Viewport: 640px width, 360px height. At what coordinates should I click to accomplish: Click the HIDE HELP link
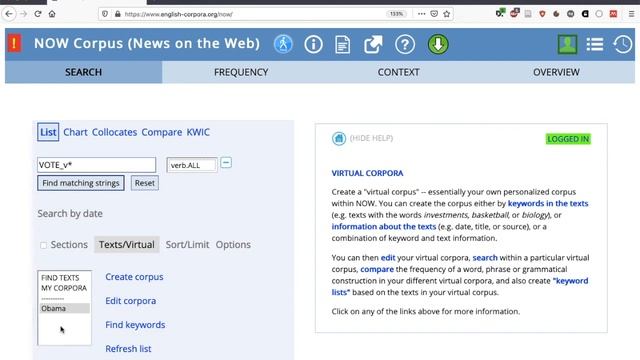click(371, 138)
